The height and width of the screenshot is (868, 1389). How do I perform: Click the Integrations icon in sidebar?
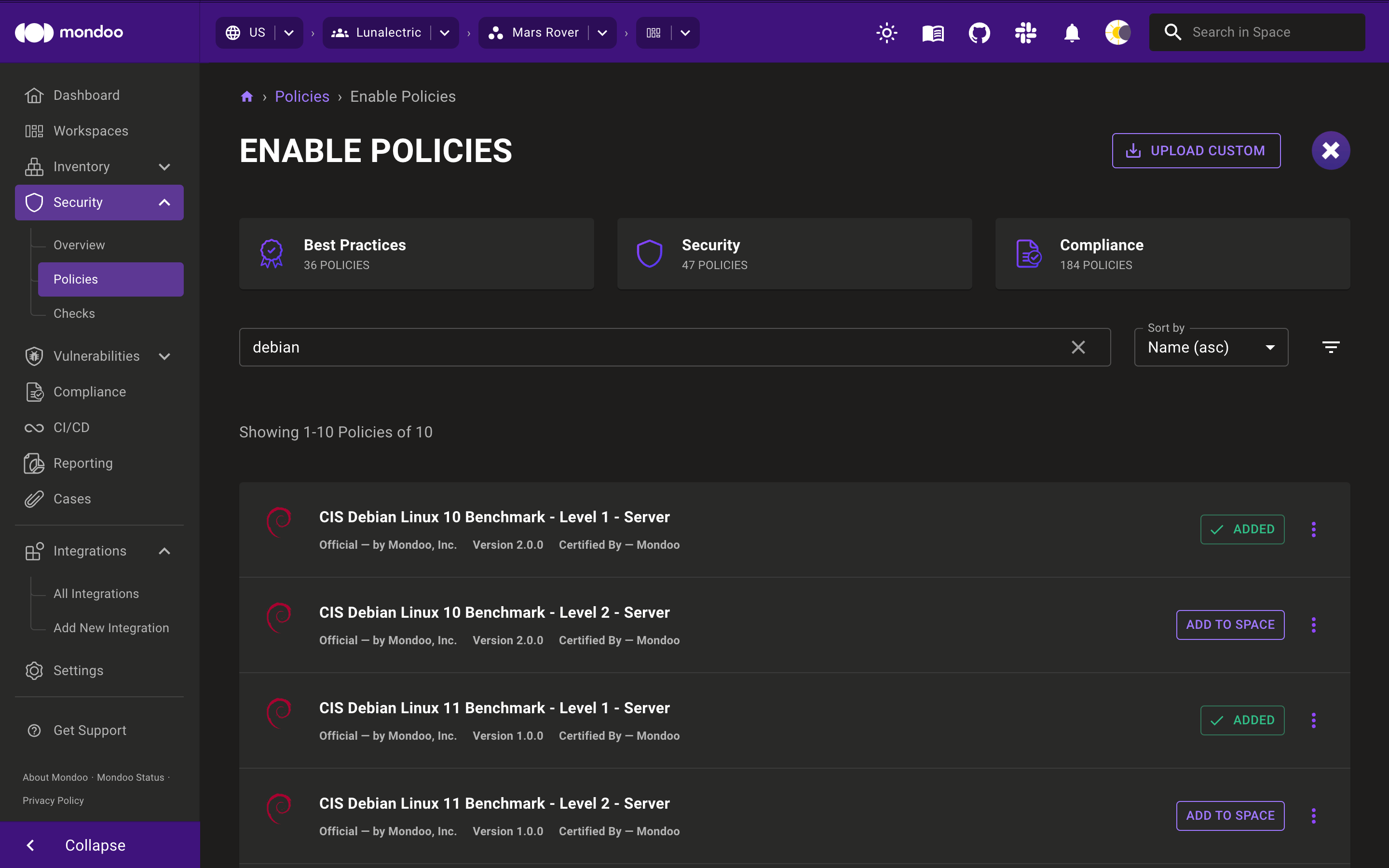(x=32, y=551)
